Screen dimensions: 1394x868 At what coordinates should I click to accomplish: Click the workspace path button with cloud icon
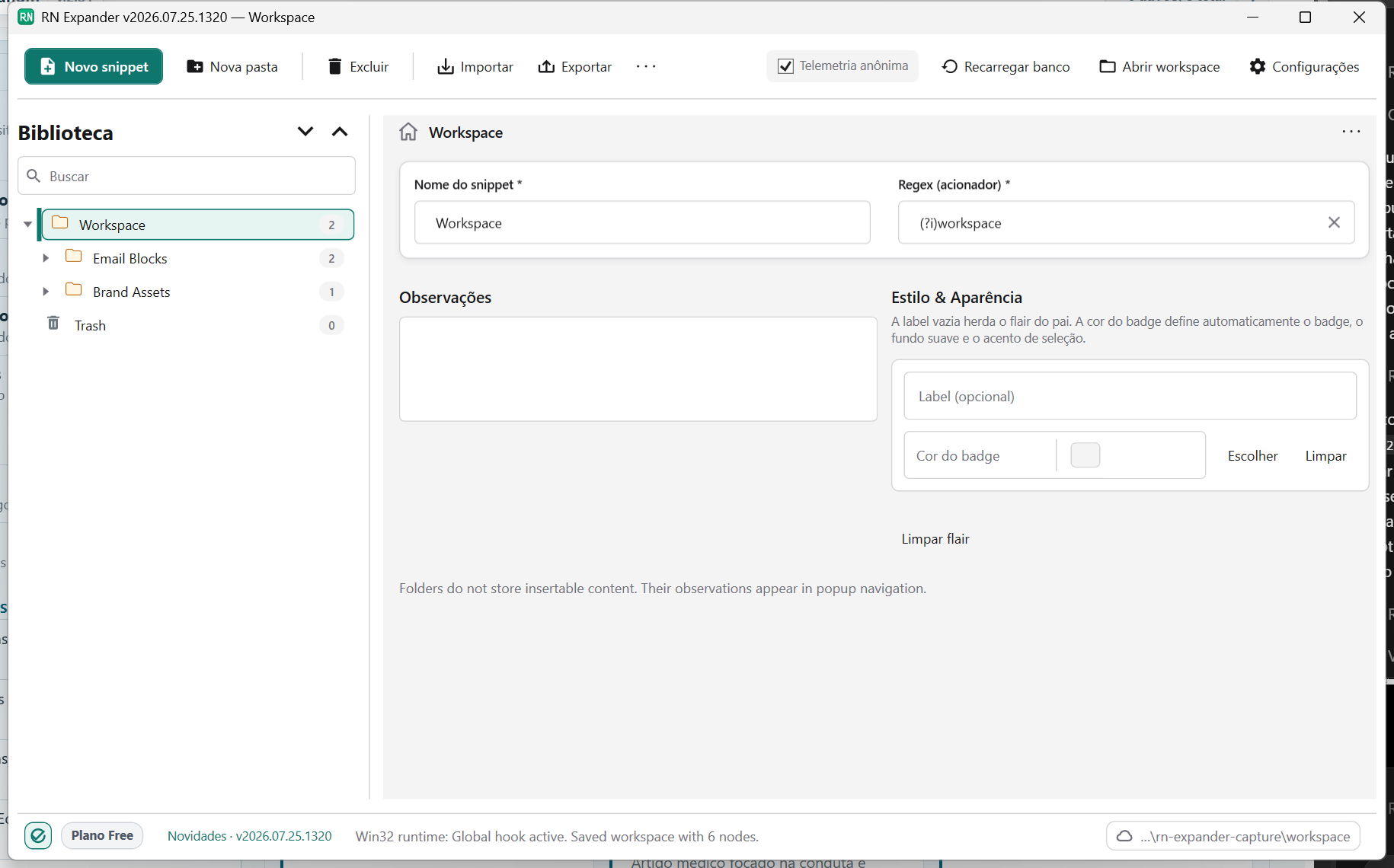click(1233, 836)
